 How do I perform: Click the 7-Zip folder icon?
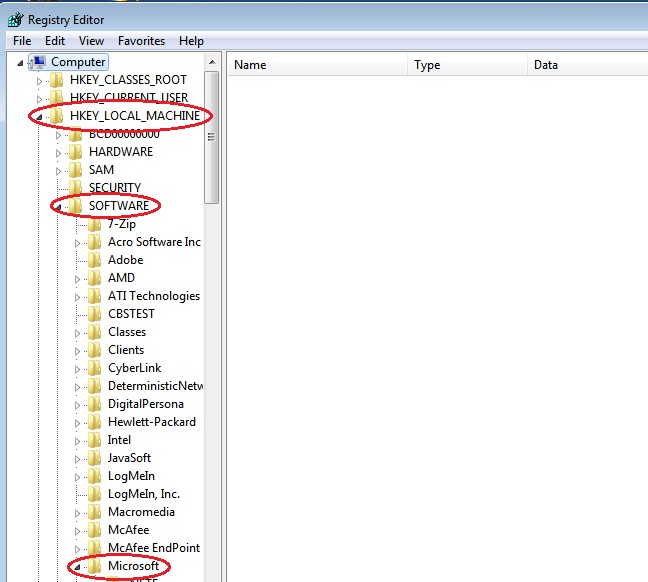point(95,224)
